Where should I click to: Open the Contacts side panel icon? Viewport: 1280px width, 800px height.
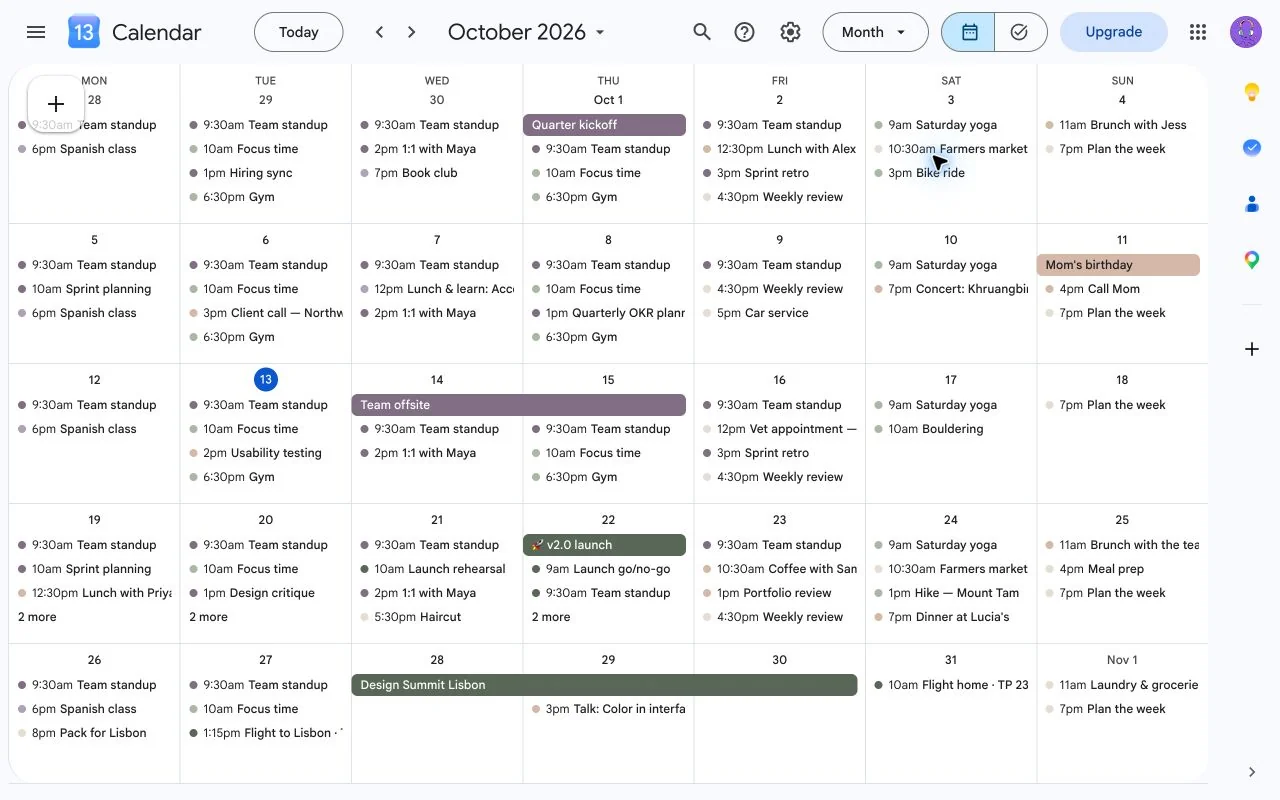pyautogui.click(x=1251, y=204)
